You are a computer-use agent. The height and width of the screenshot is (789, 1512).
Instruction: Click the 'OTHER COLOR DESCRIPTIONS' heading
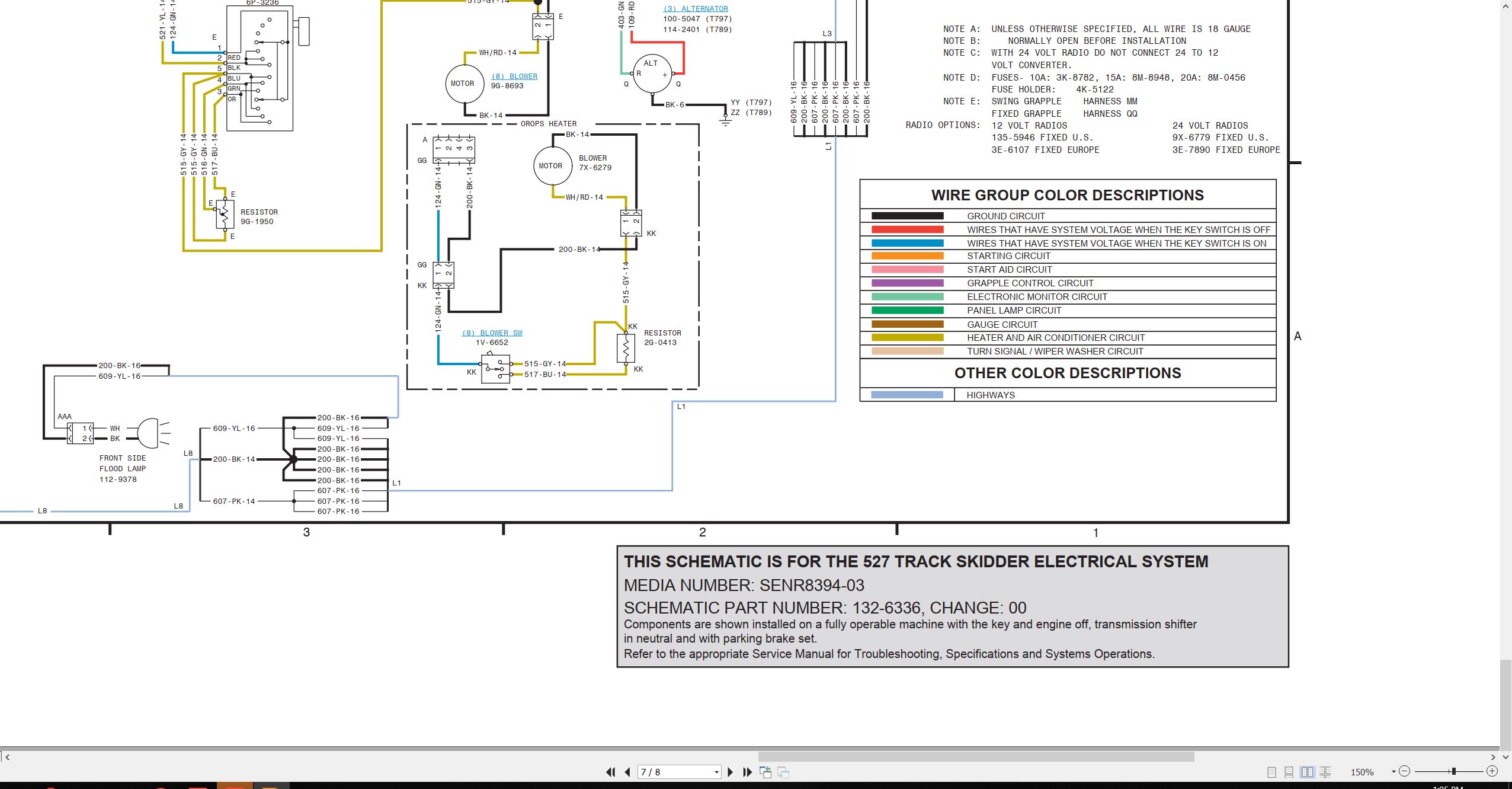[1068, 373]
